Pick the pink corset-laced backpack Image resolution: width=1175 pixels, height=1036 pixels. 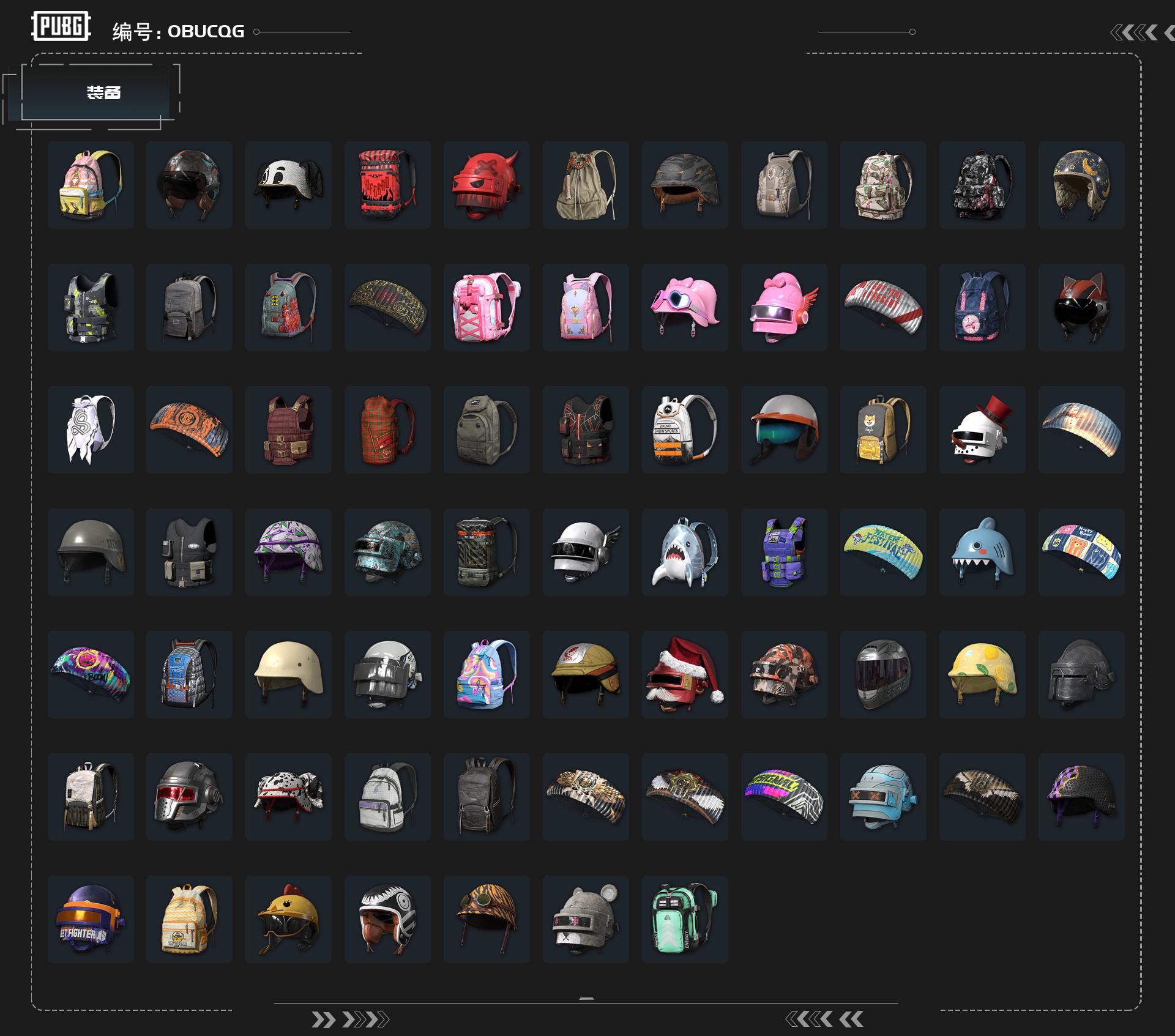click(487, 307)
